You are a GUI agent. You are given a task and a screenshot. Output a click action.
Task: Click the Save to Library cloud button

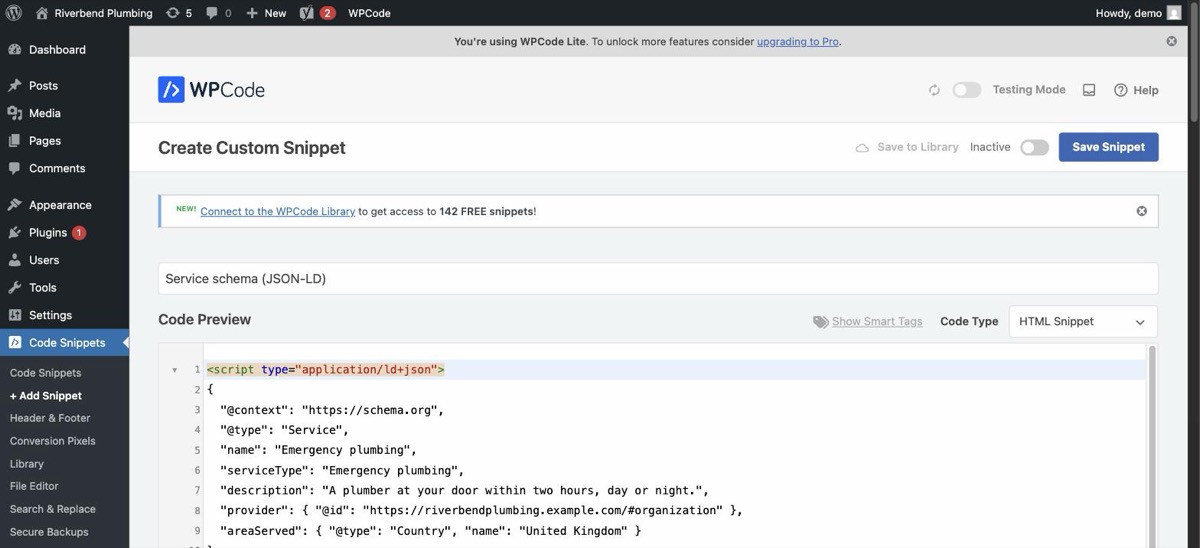[907, 147]
